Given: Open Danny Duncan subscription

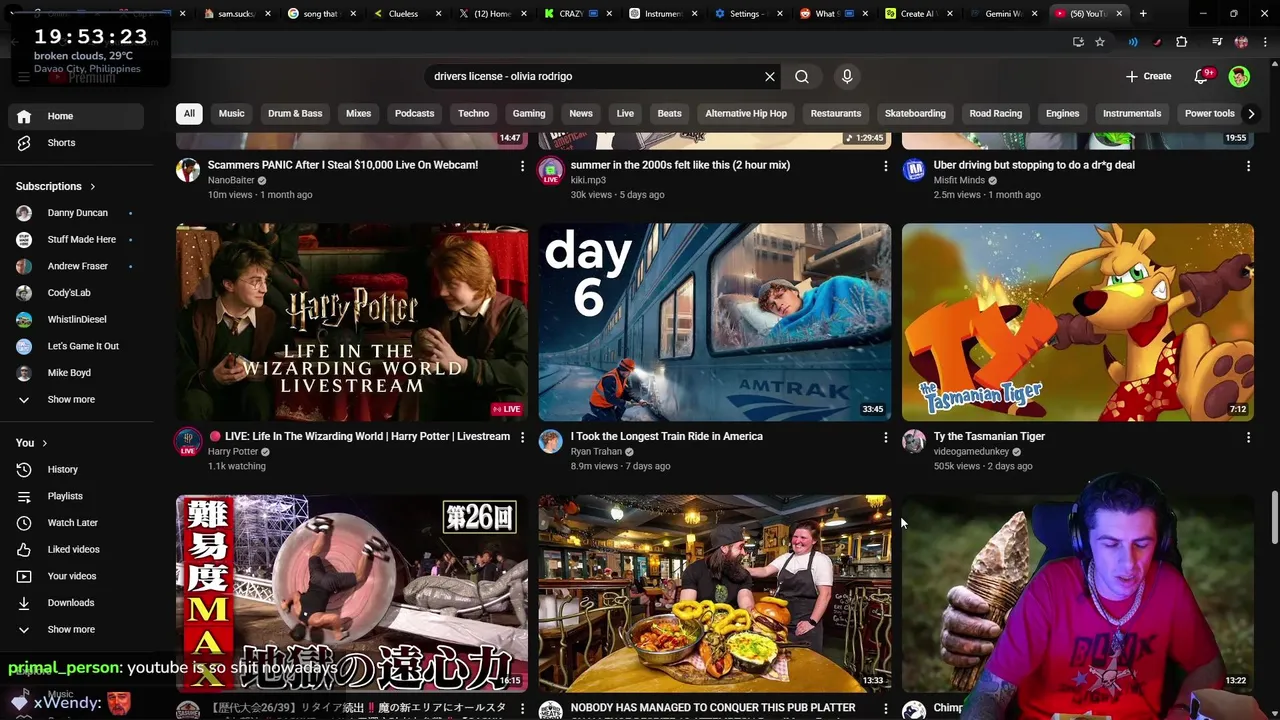Looking at the screenshot, I should pos(76,213).
